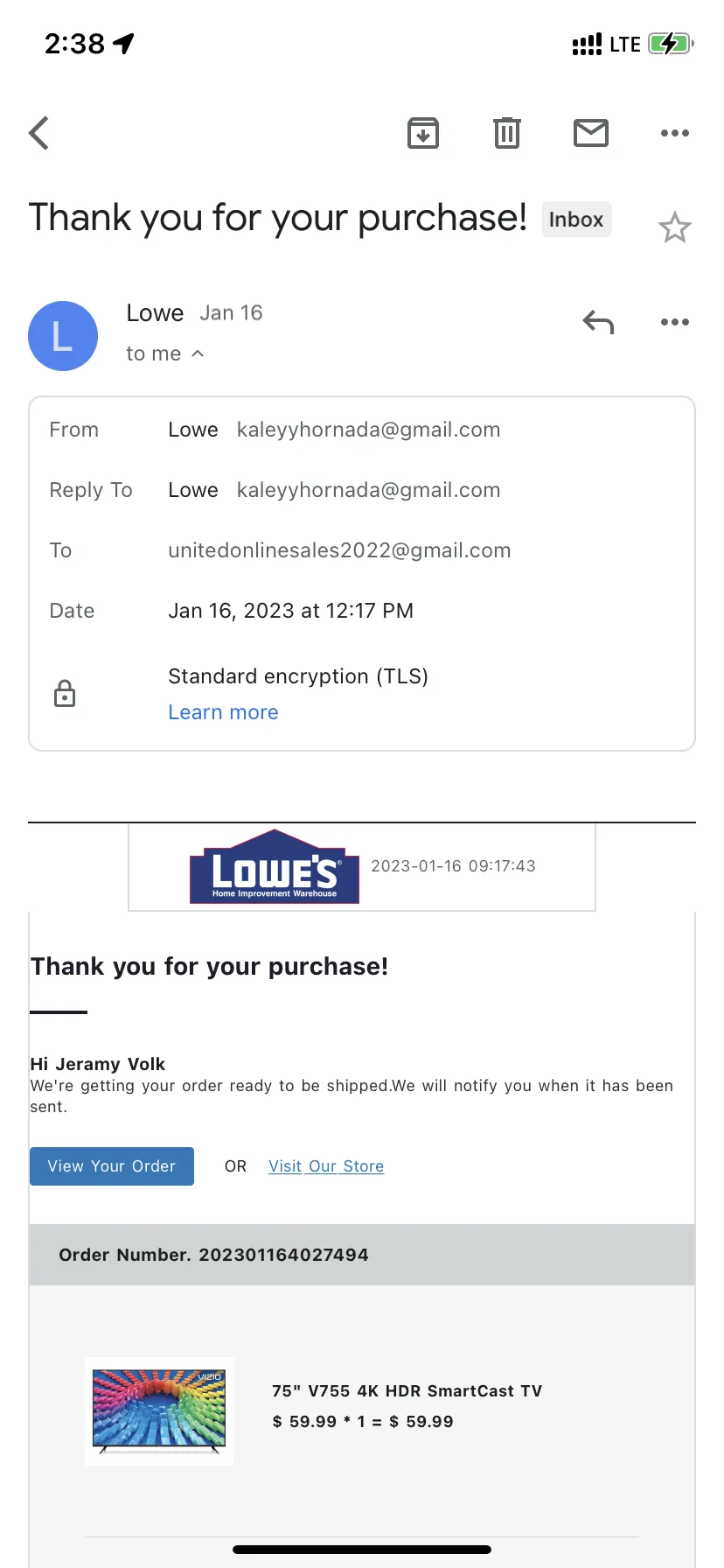
Task: Tap the recipient unitedonlinesales2022@gmail.com address
Action: coord(339,550)
